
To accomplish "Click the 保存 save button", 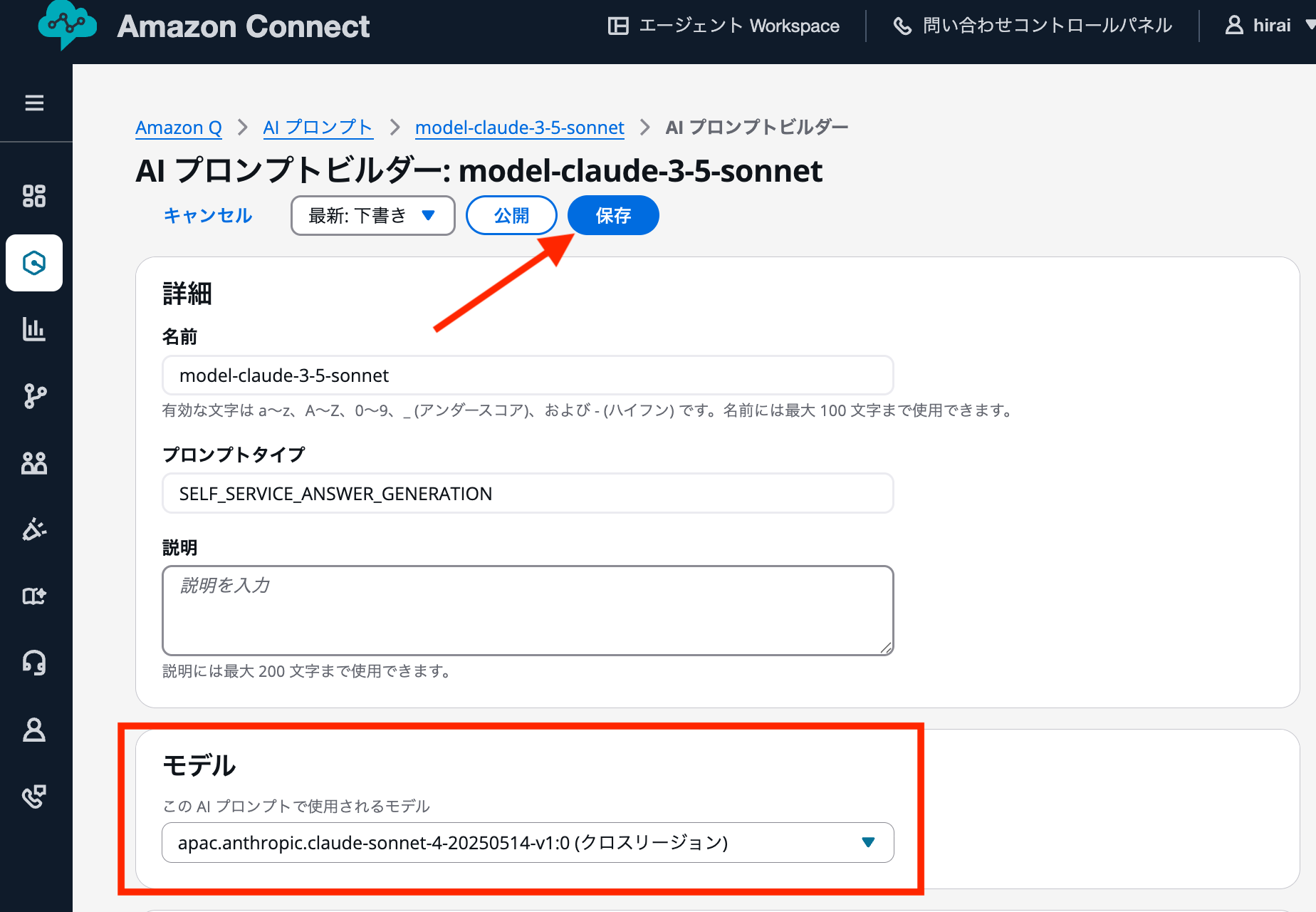I will (613, 215).
